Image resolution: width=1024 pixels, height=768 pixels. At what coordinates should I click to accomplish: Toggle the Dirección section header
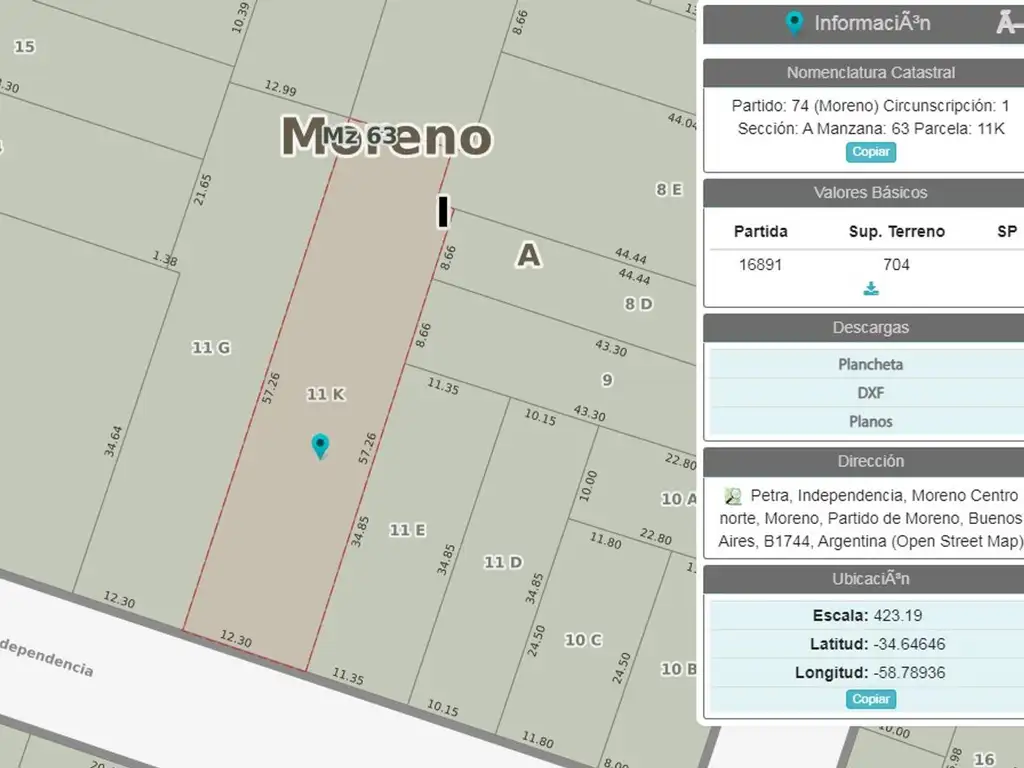coord(870,461)
